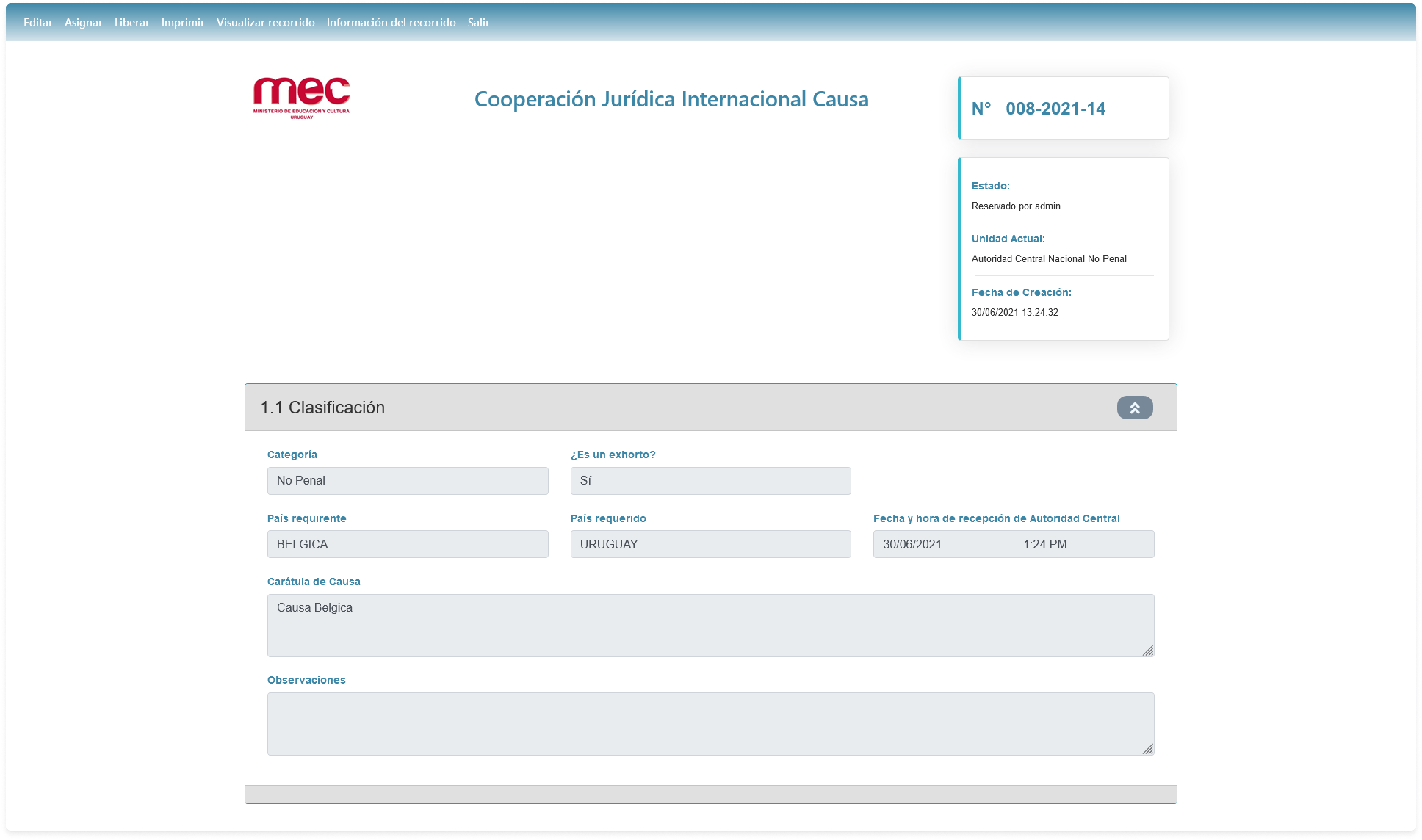Screen dimensions: 1422x840
Task: Click the Carátula de Causa text area
Action: point(710,626)
